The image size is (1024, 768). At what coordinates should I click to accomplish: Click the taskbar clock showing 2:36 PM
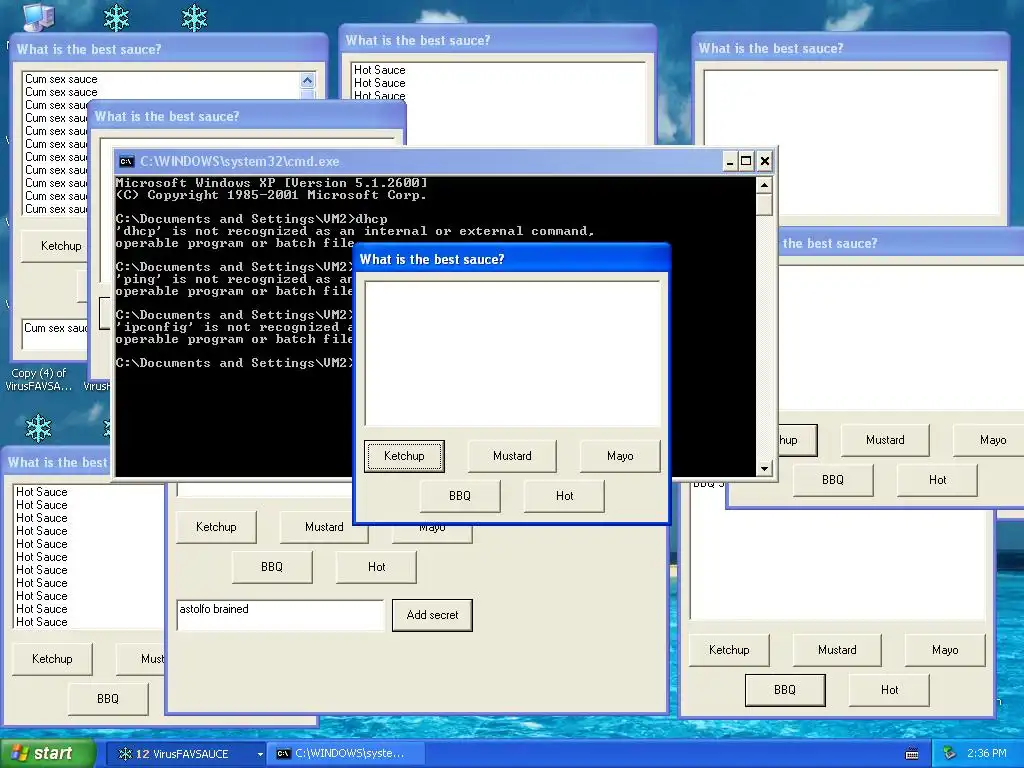point(986,753)
